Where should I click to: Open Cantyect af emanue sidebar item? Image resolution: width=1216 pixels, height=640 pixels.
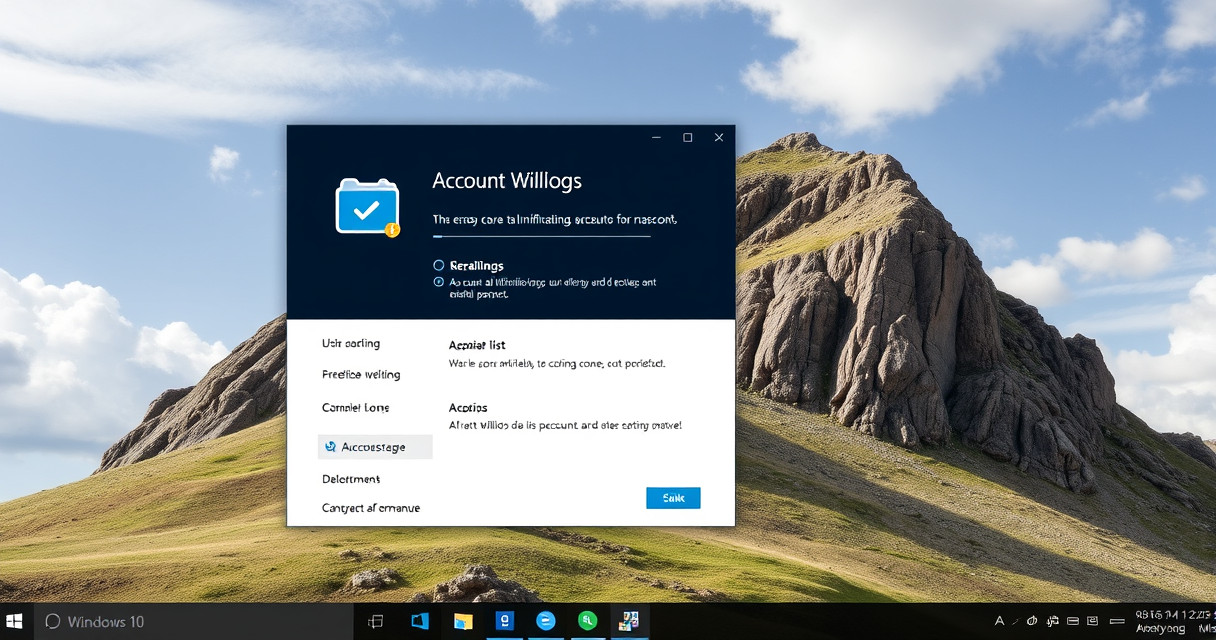coord(371,508)
